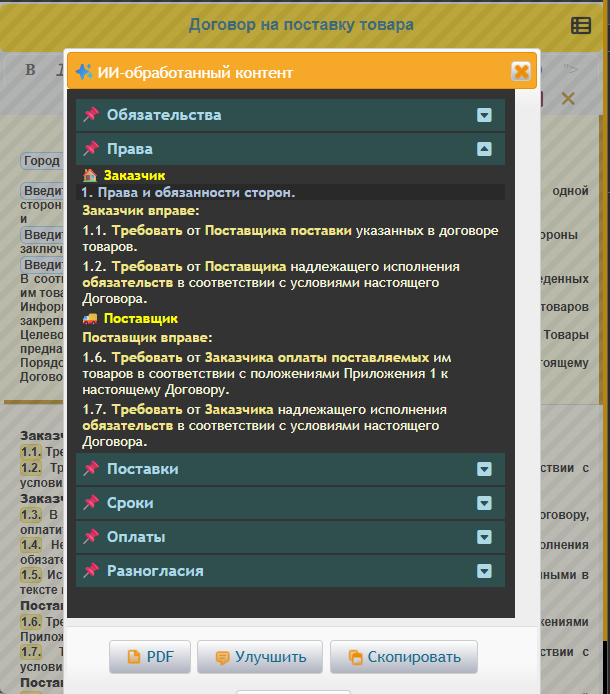Select the Поставки section header
The height and width of the screenshot is (694, 610).
[x=290, y=469]
